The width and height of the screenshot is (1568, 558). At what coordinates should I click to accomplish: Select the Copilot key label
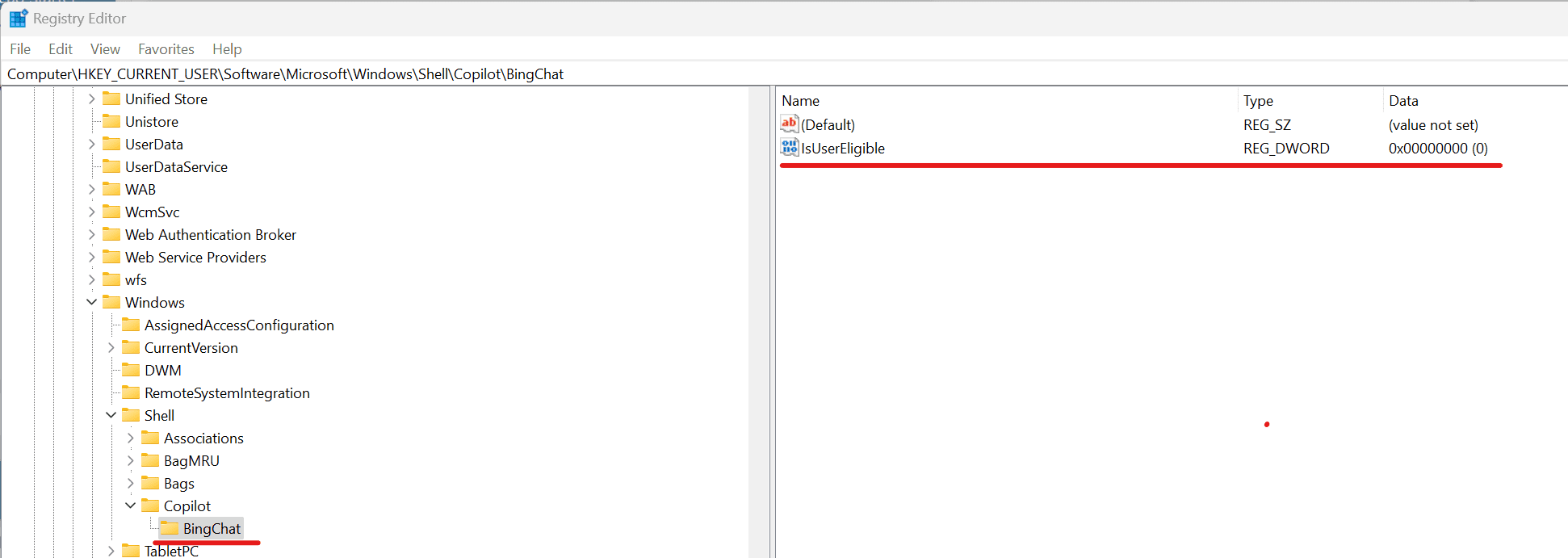pos(187,506)
